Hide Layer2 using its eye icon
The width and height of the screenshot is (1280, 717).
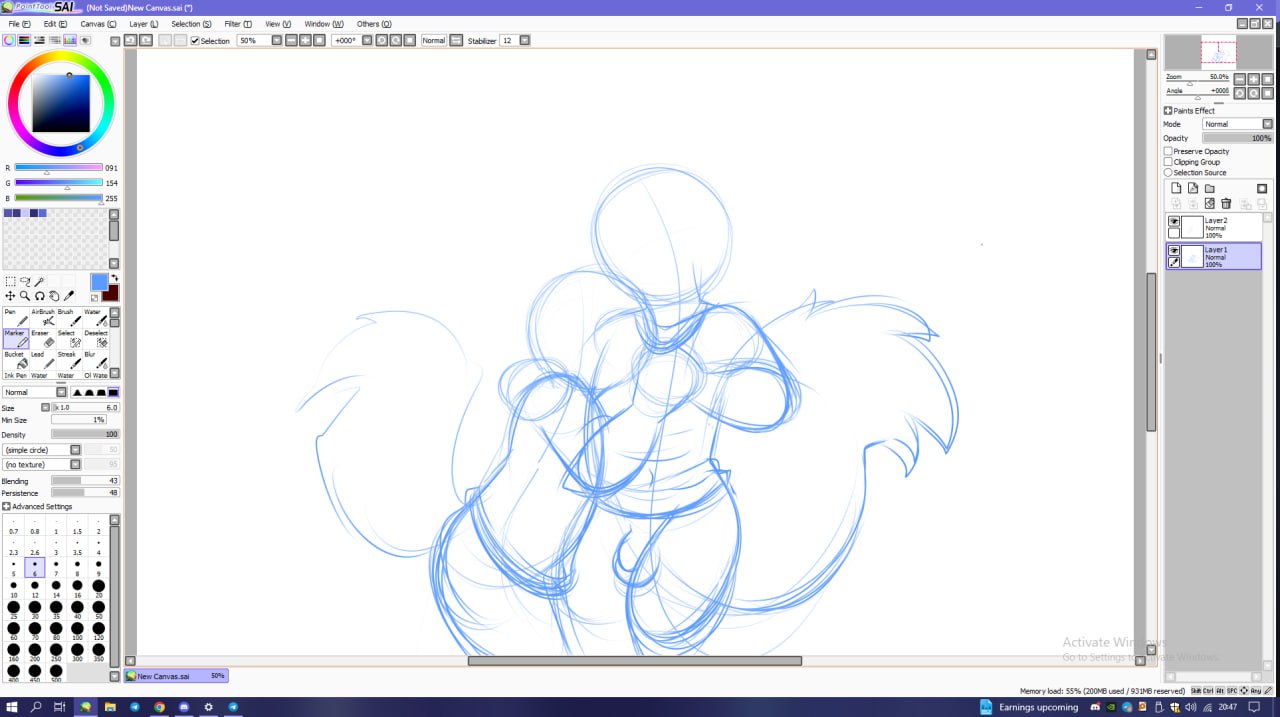[1174, 221]
